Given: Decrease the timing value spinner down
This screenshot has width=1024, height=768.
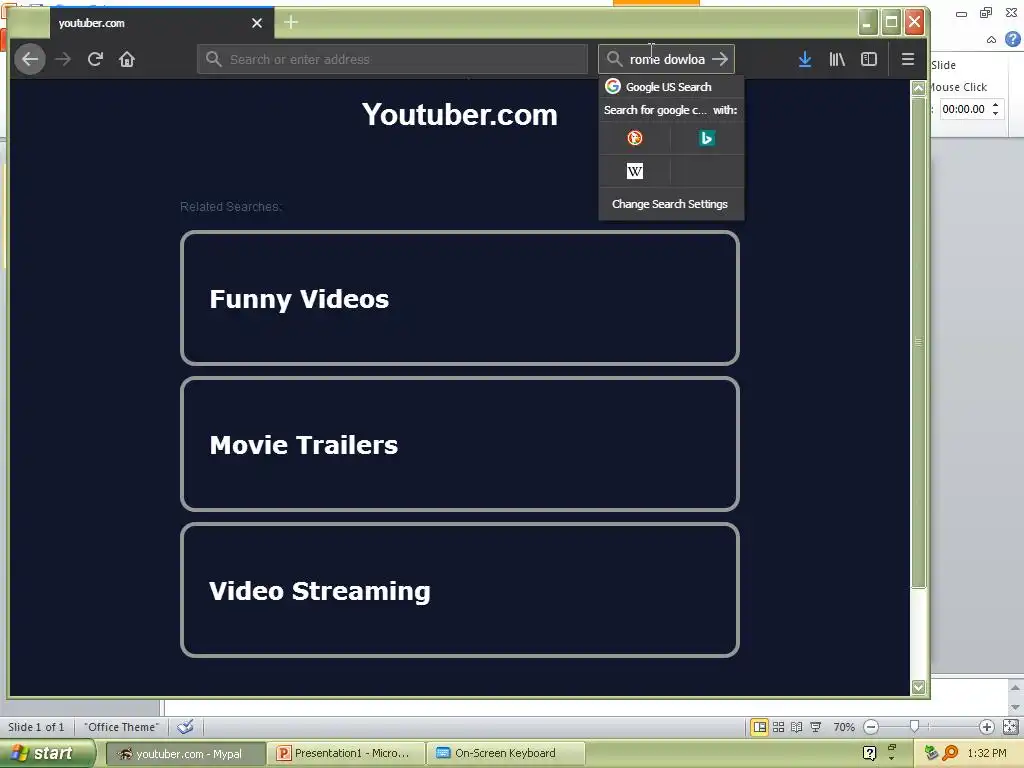Looking at the screenshot, I should click(x=995, y=114).
